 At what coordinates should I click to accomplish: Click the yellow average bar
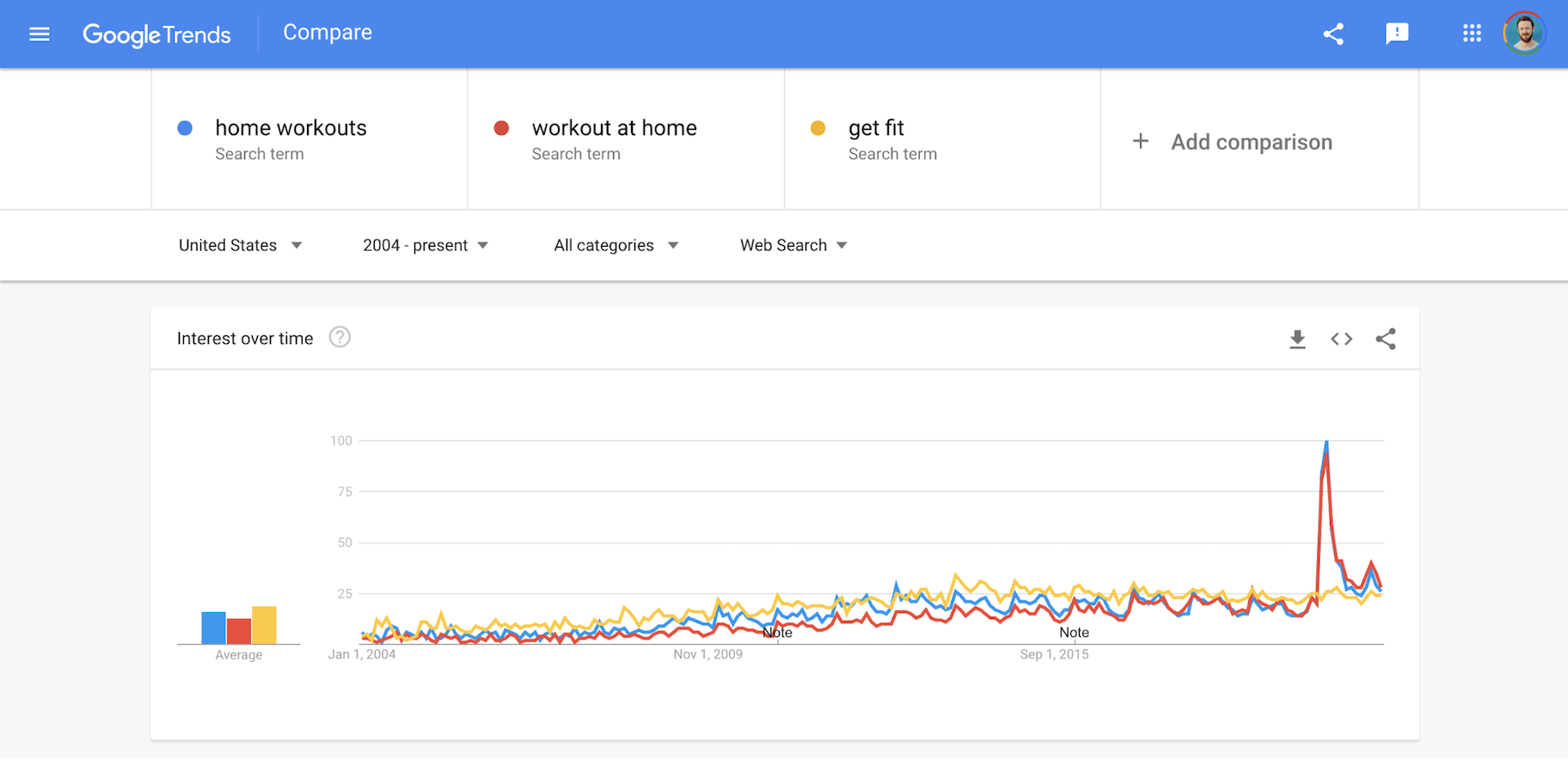(x=264, y=625)
